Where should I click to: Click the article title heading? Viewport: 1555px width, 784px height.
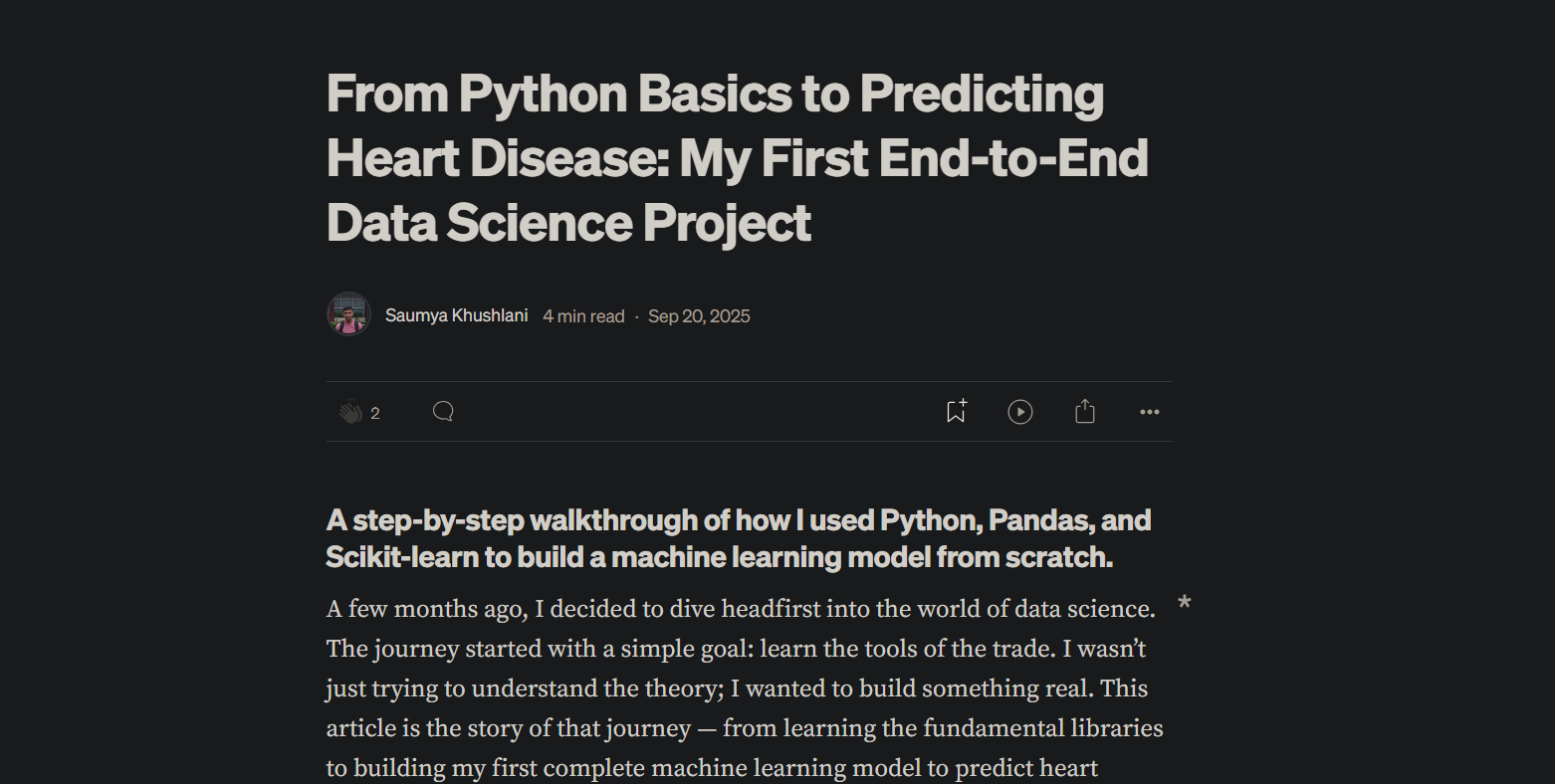click(x=737, y=157)
